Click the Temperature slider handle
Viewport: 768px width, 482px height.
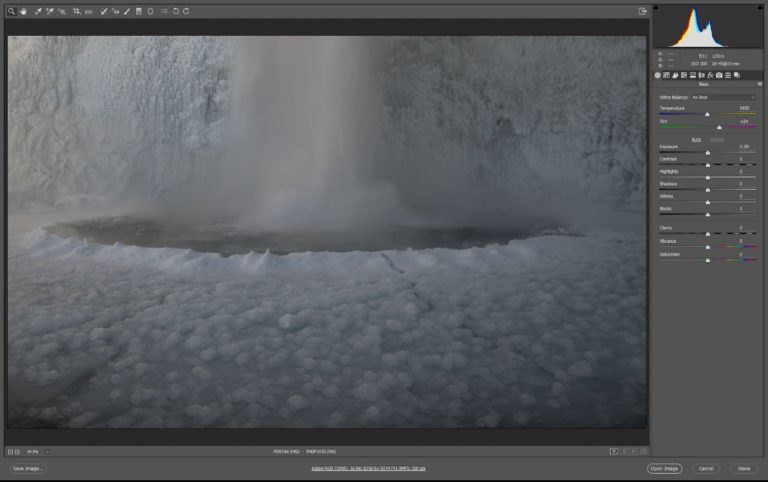click(707, 114)
